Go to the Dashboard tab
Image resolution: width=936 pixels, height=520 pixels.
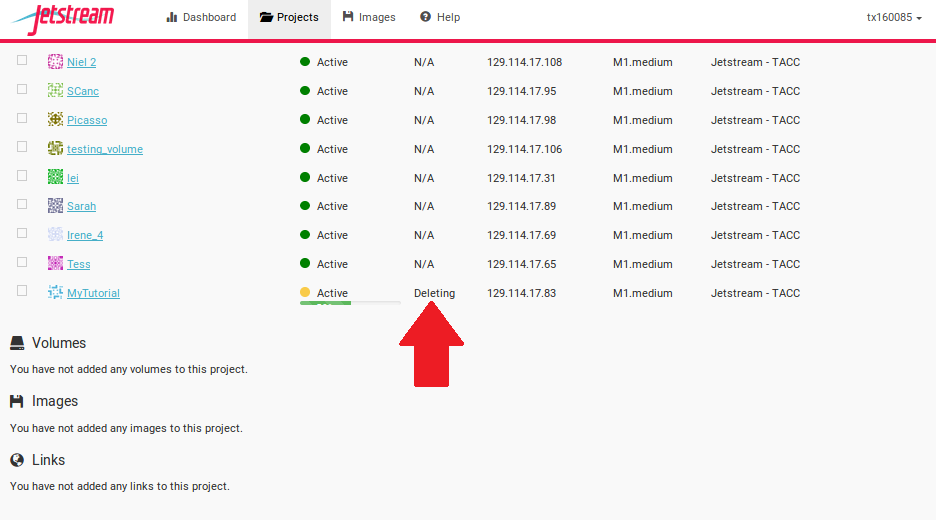[x=201, y=17]
